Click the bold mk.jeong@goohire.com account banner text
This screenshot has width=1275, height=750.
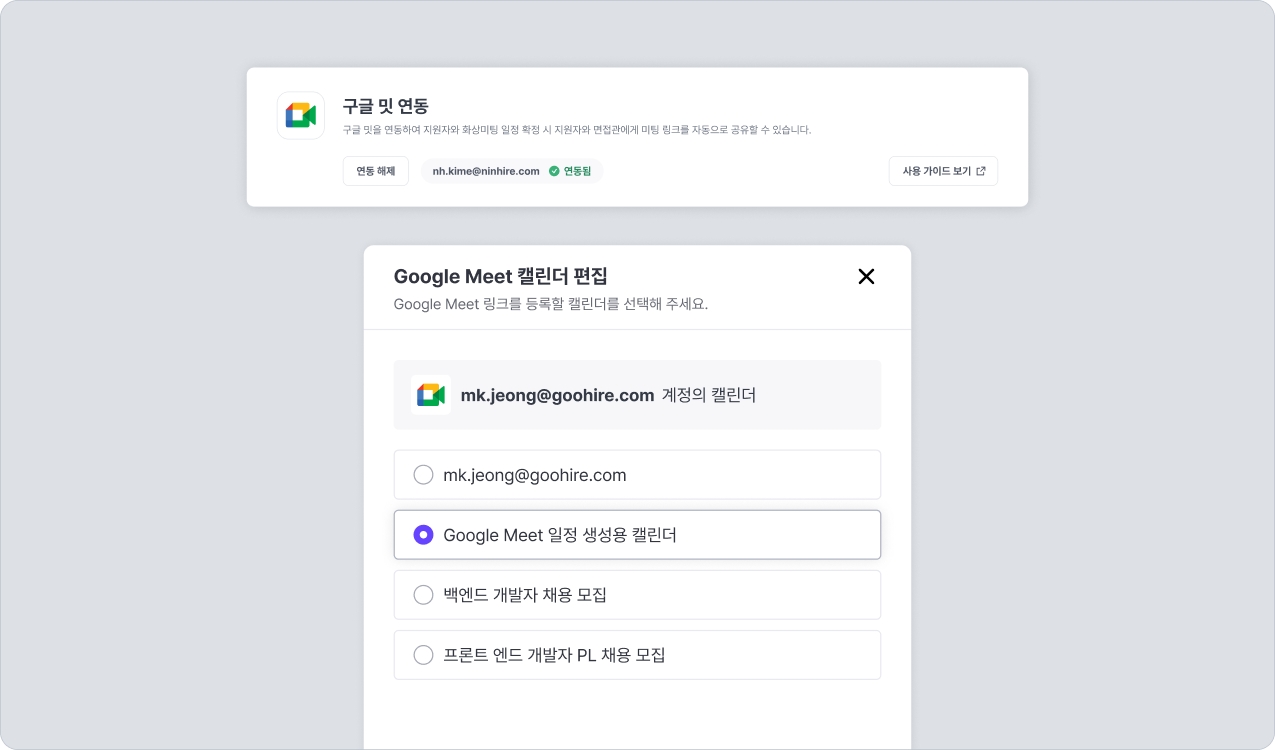coord(557,395)
